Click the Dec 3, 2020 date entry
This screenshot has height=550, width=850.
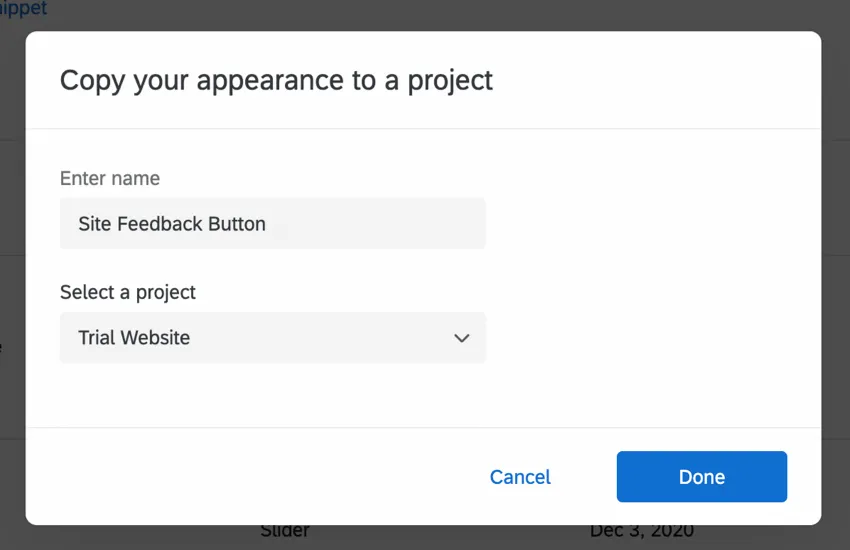point(641,532)
